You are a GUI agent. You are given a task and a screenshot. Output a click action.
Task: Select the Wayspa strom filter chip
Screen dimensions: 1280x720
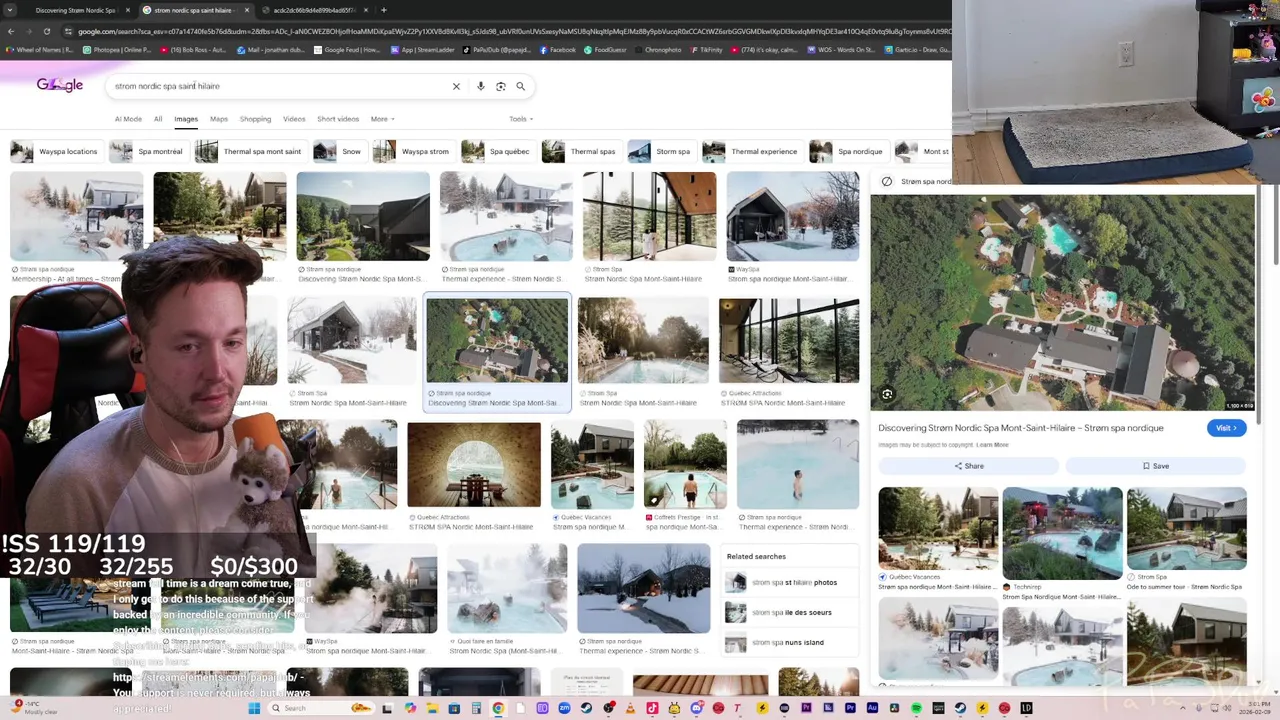tap(413, 152)
